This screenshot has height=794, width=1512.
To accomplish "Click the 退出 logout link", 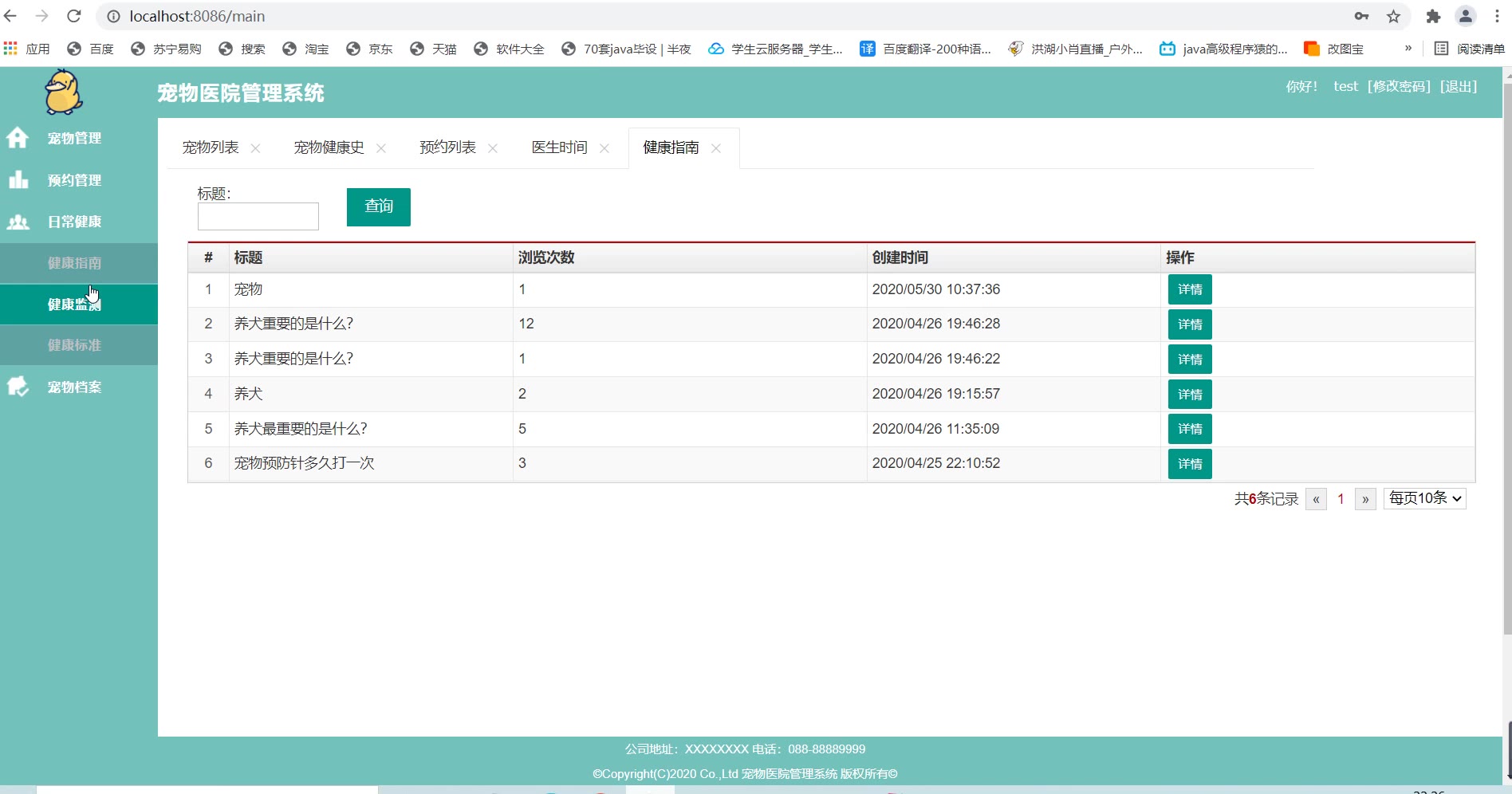I will pos(1459,86).
